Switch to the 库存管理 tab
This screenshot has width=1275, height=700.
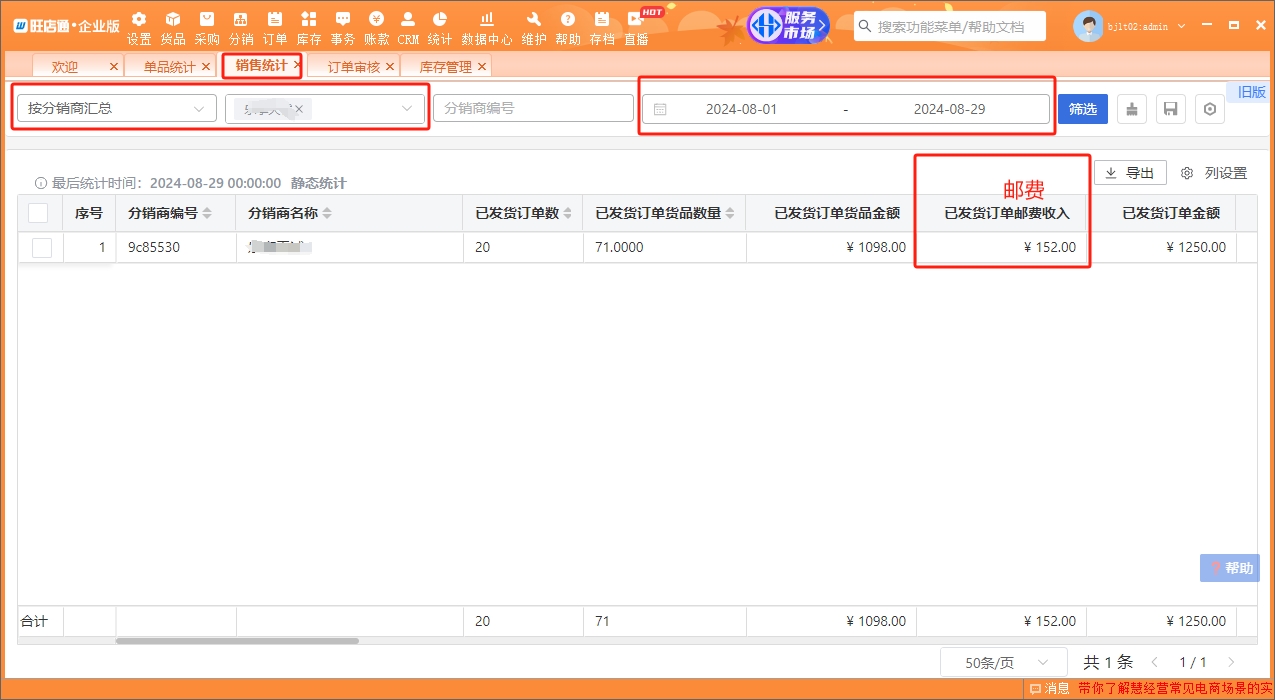coord(445,67)
